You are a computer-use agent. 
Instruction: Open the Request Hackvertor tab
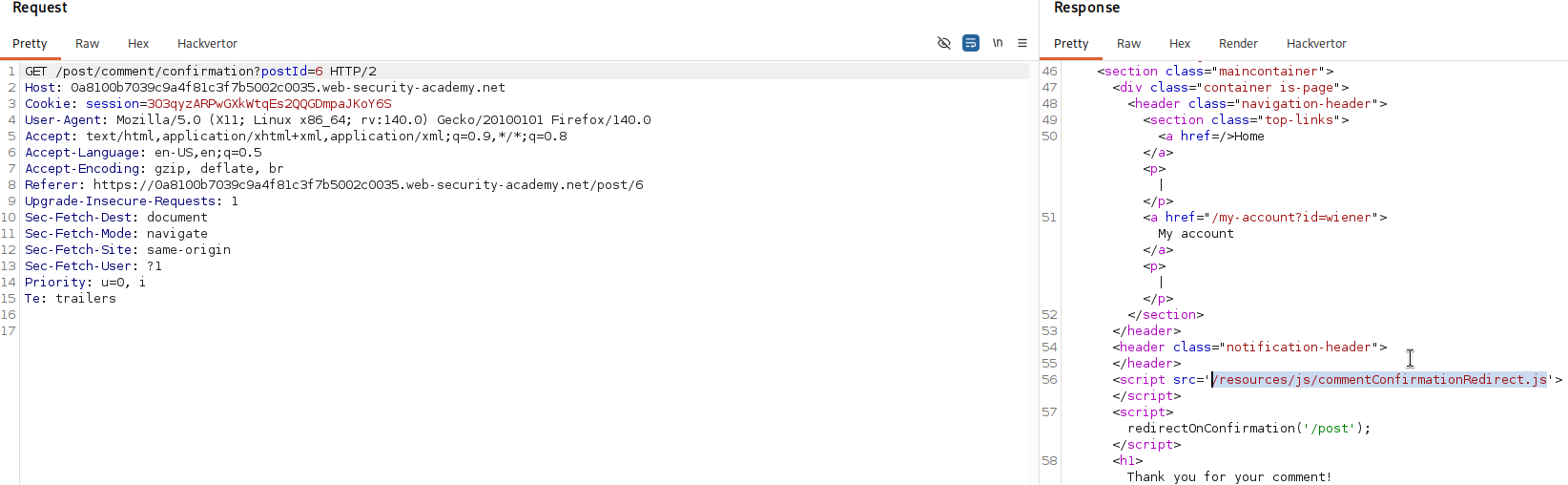tap(207, 43)
